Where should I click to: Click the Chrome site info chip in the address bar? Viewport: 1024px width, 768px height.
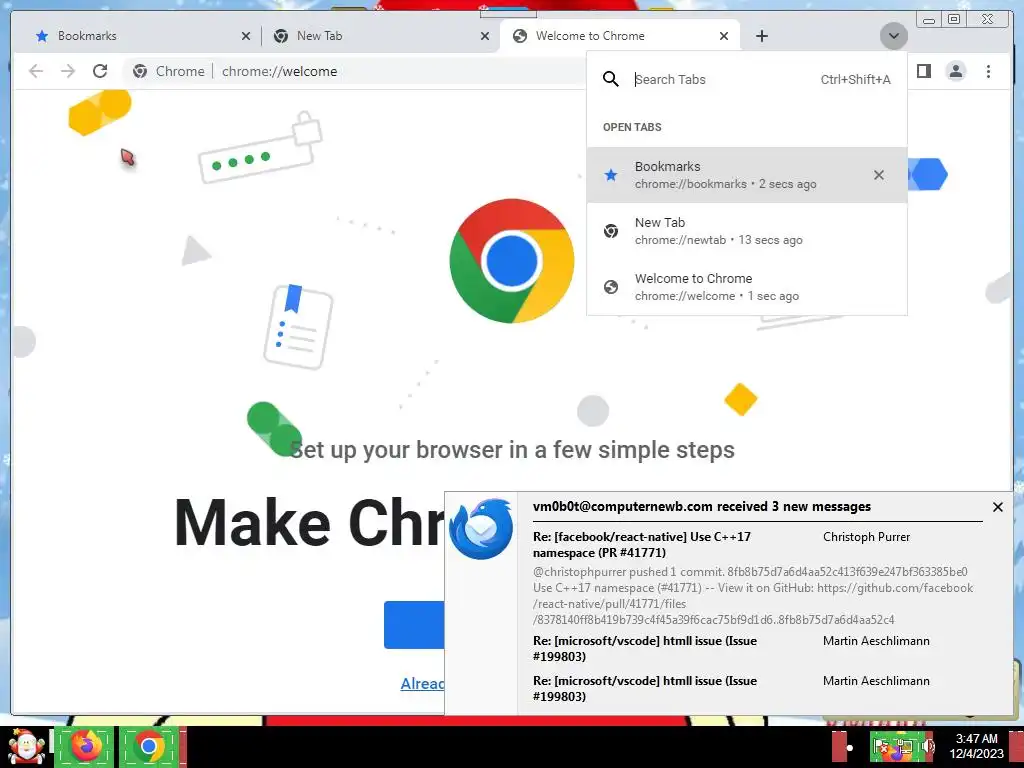(168, 71)
